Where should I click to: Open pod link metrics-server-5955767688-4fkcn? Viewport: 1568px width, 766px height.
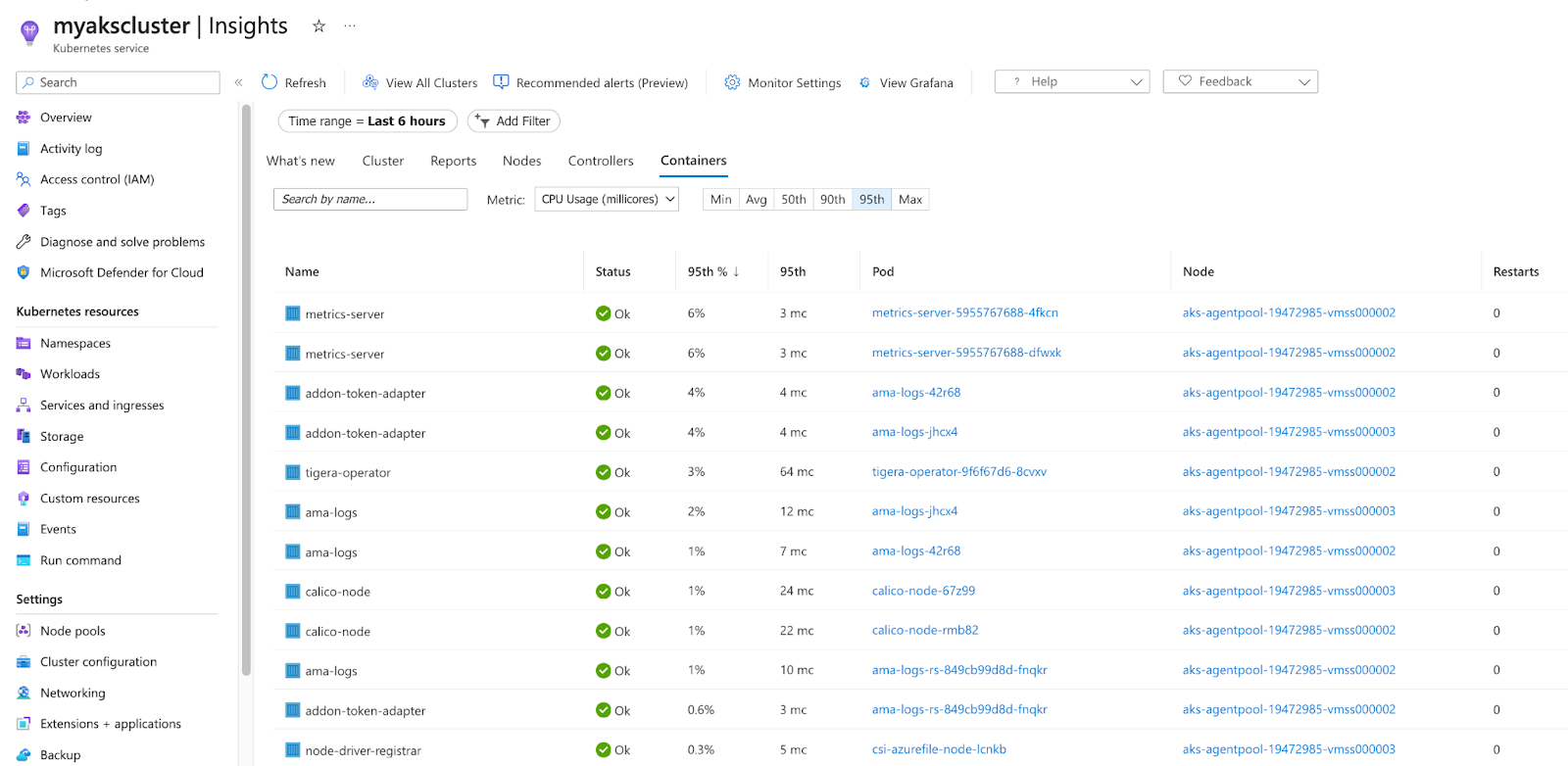coord(965,313)
